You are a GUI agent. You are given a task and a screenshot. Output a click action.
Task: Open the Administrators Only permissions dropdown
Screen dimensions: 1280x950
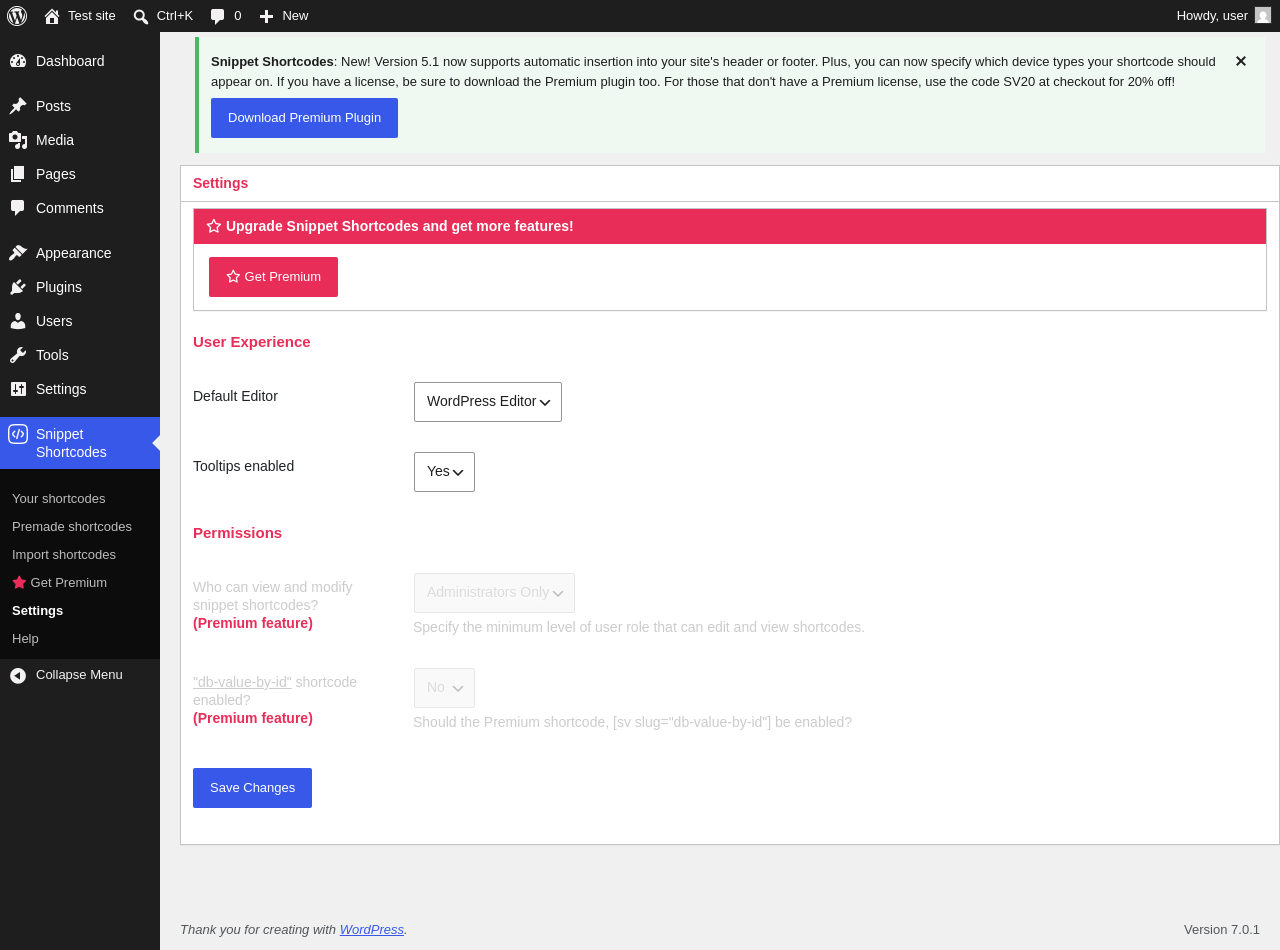(494, 593)
